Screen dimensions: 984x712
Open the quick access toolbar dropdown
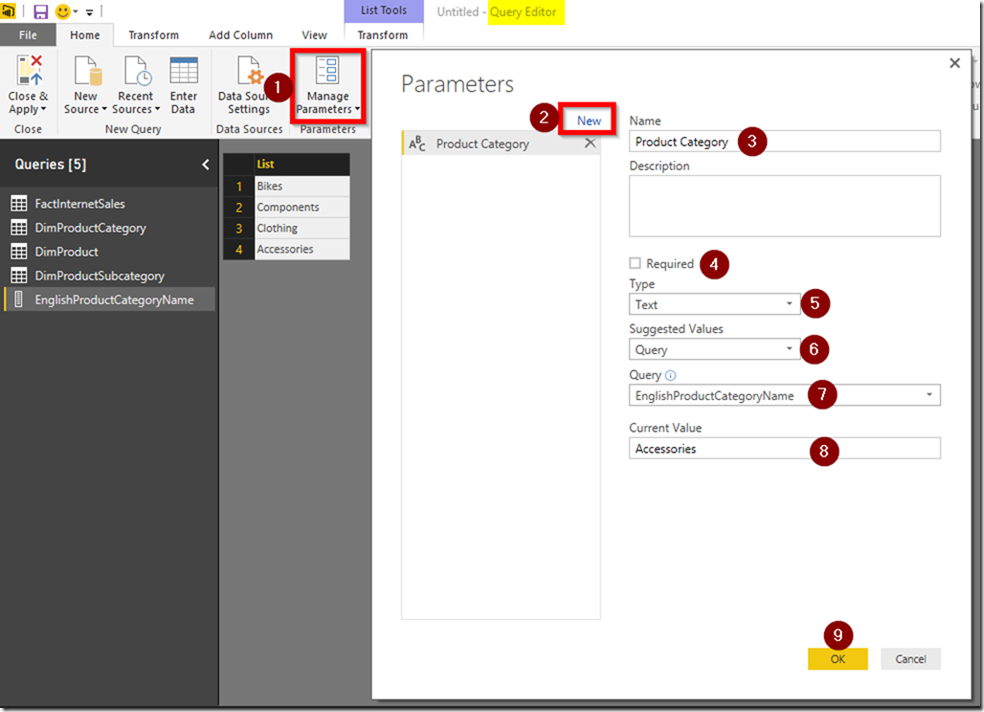[90, 12]
